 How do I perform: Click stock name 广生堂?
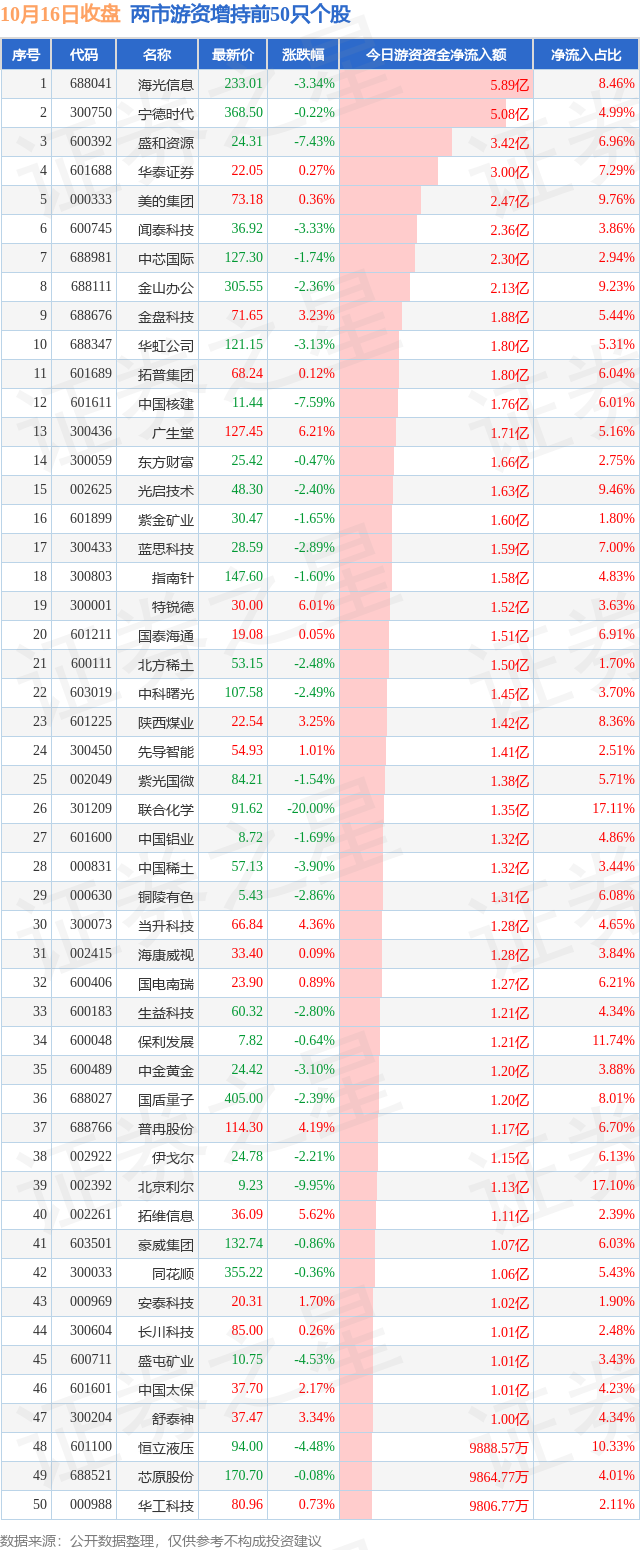(x=173, y=432)
